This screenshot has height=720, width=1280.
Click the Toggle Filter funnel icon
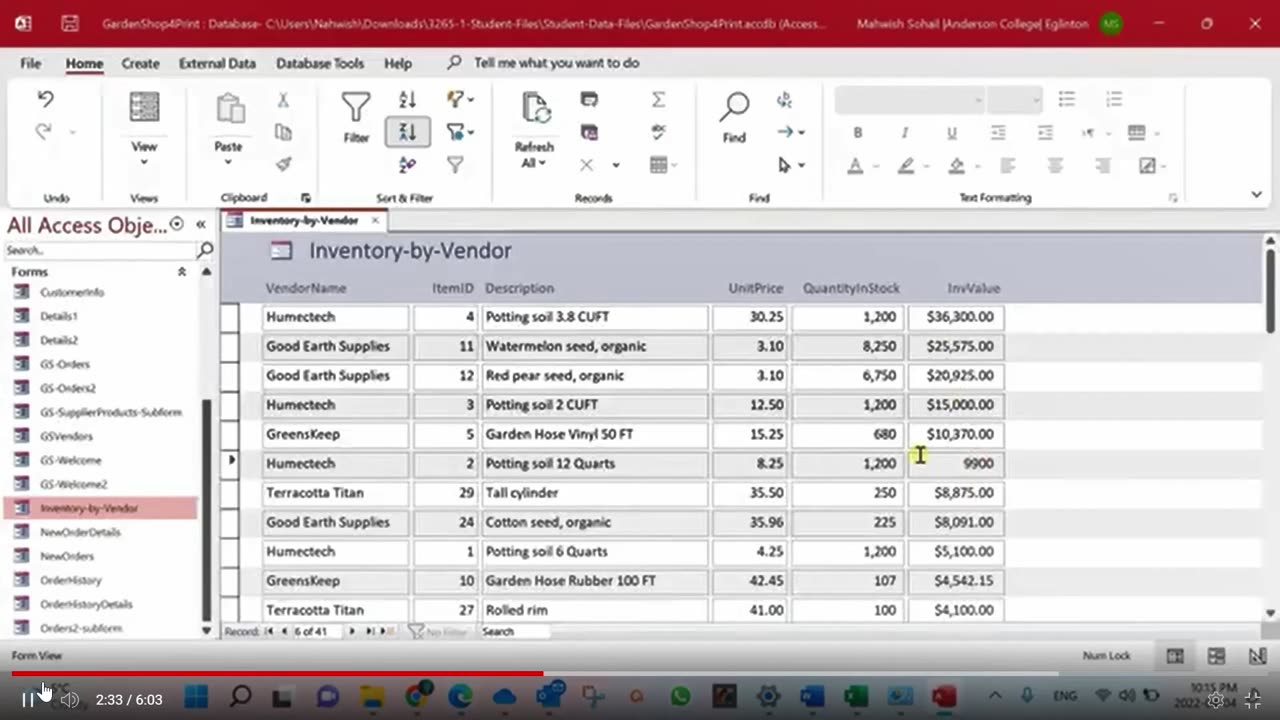[x=455, y=165]
